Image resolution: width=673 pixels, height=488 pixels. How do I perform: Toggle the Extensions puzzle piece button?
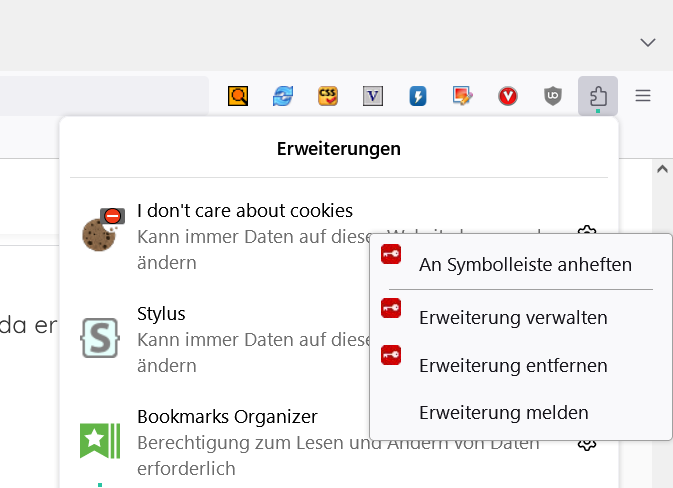click(x=598, y=96)
